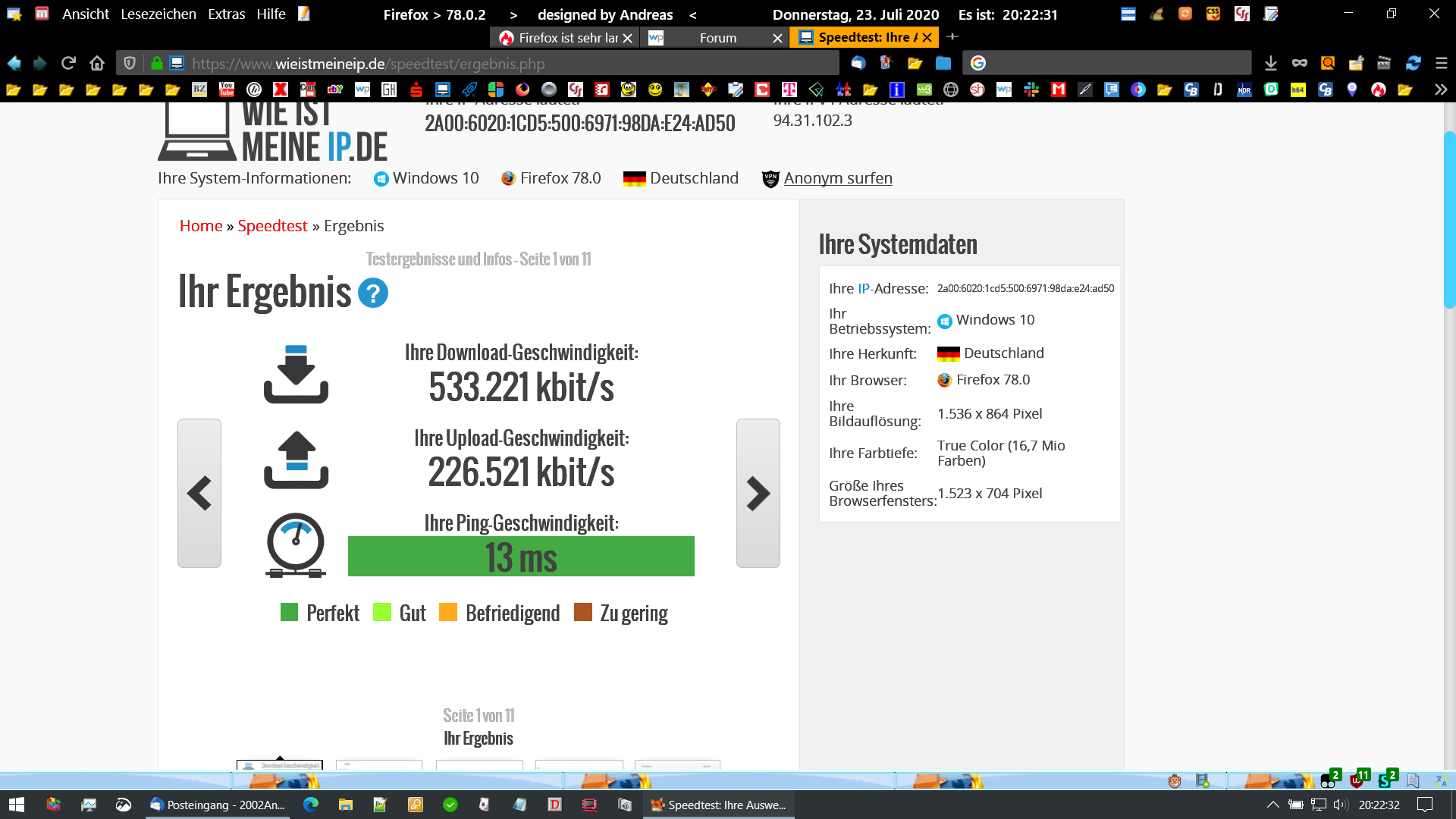Open the Anonym surfen link

(x=837, y=178)
